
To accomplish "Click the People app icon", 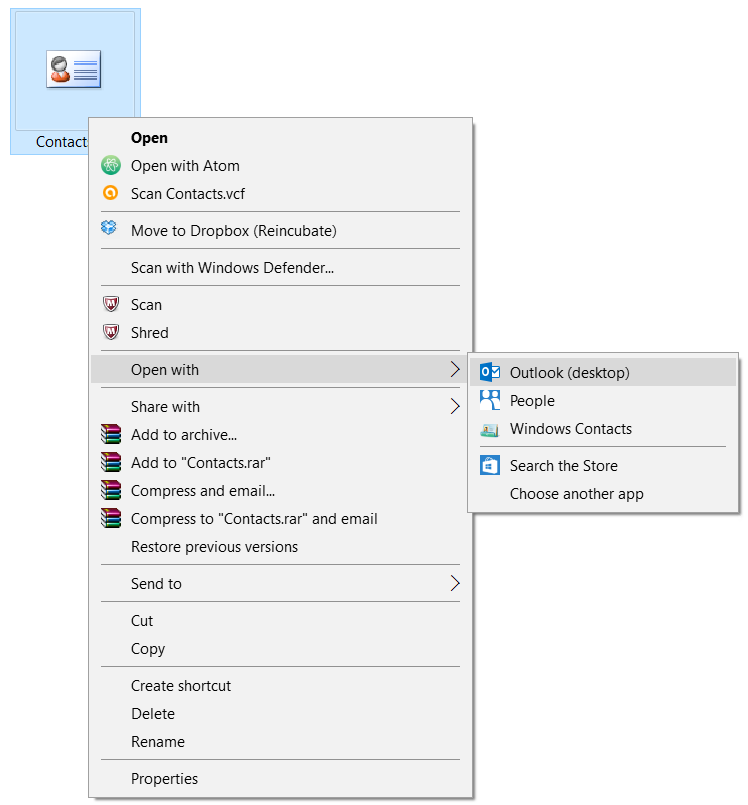I will 490,400.
